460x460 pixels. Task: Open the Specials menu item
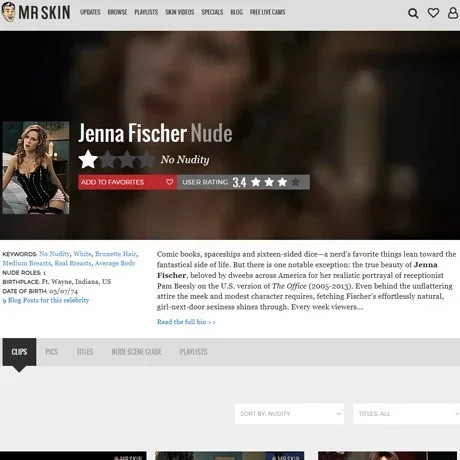tap(212, 12)
